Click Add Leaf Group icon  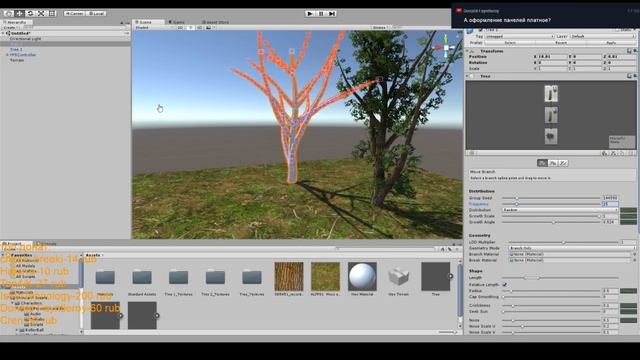coord(604,153)
